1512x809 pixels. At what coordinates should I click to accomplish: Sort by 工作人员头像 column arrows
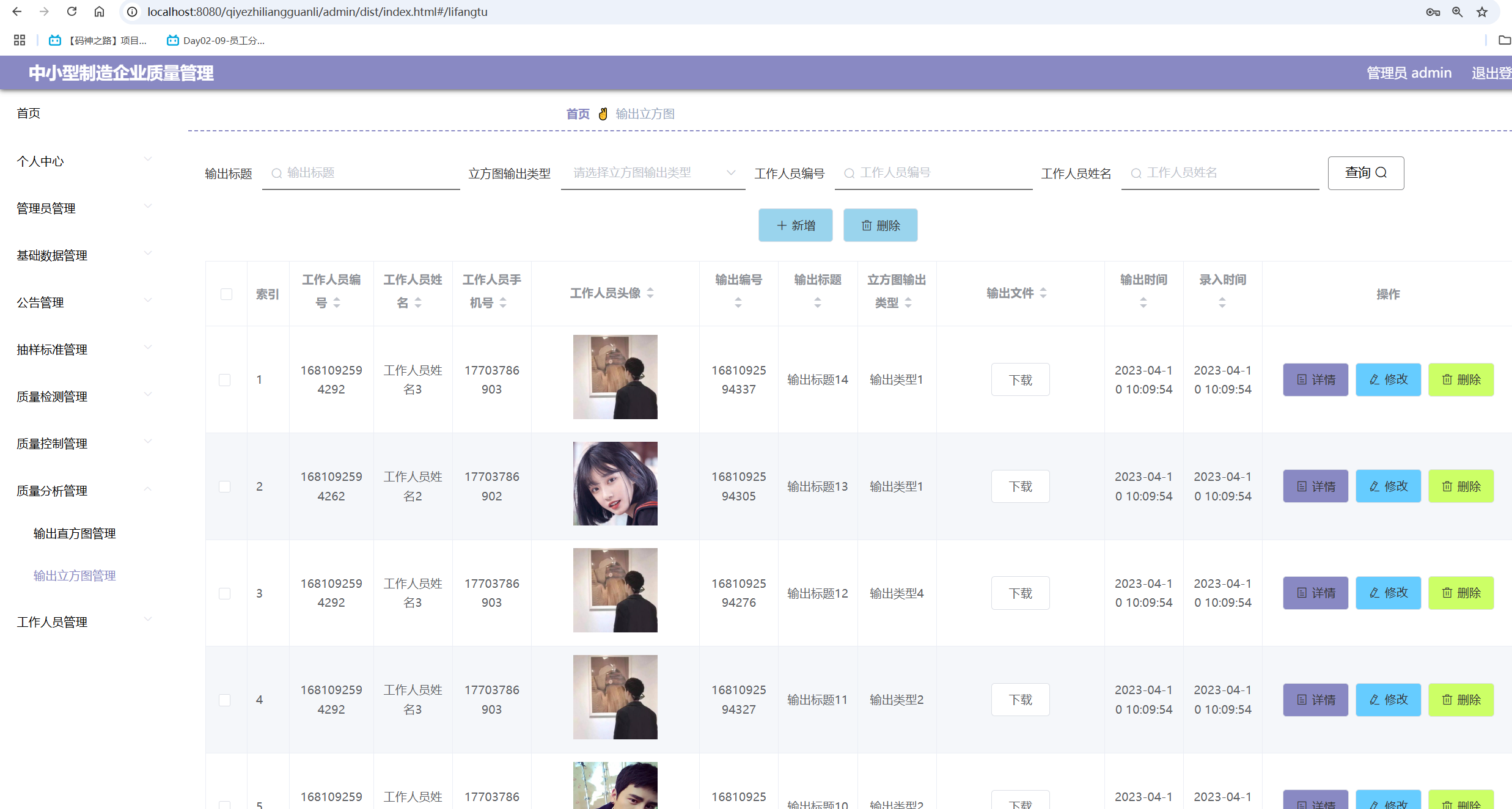650,293
